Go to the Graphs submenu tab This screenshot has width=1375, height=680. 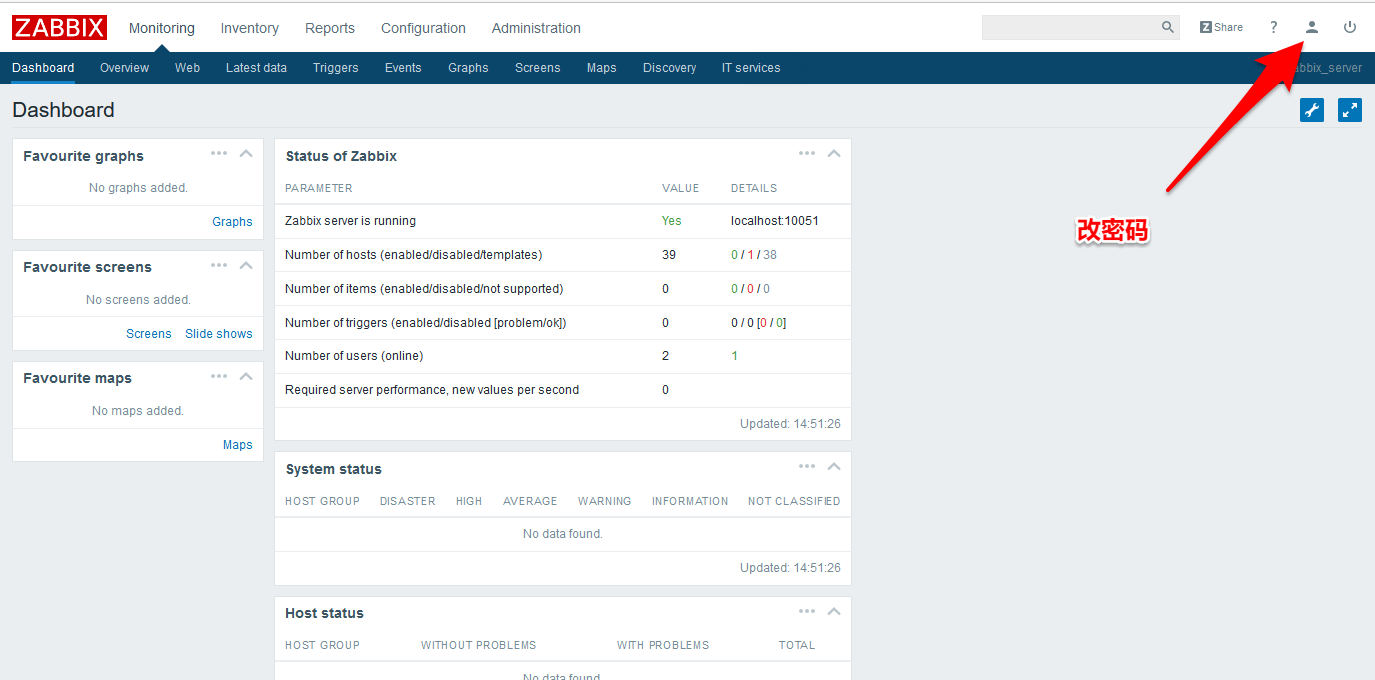[x=468, y=68]
